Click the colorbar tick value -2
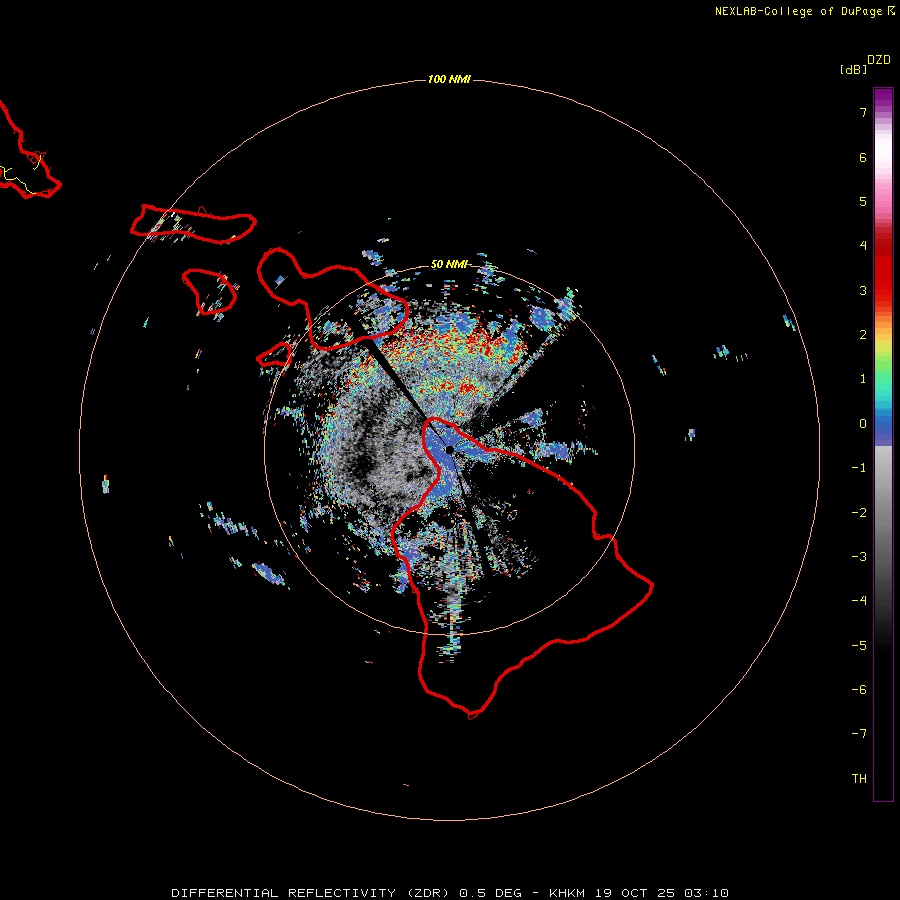The image size is (900, 900). [859, 513]
